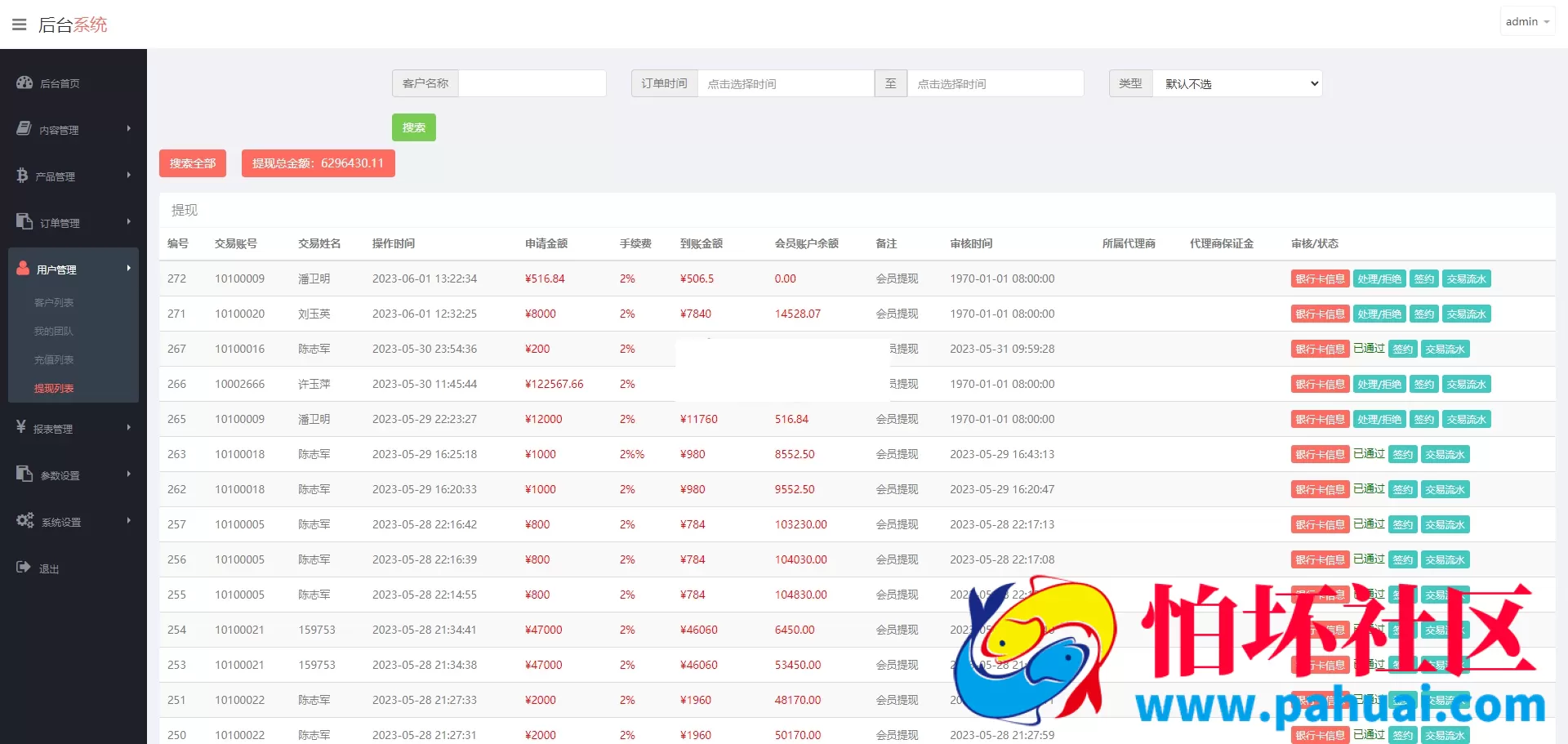Click the logout icon beside 退出
Screen dimensions: 1568x744
click(24, 568)
